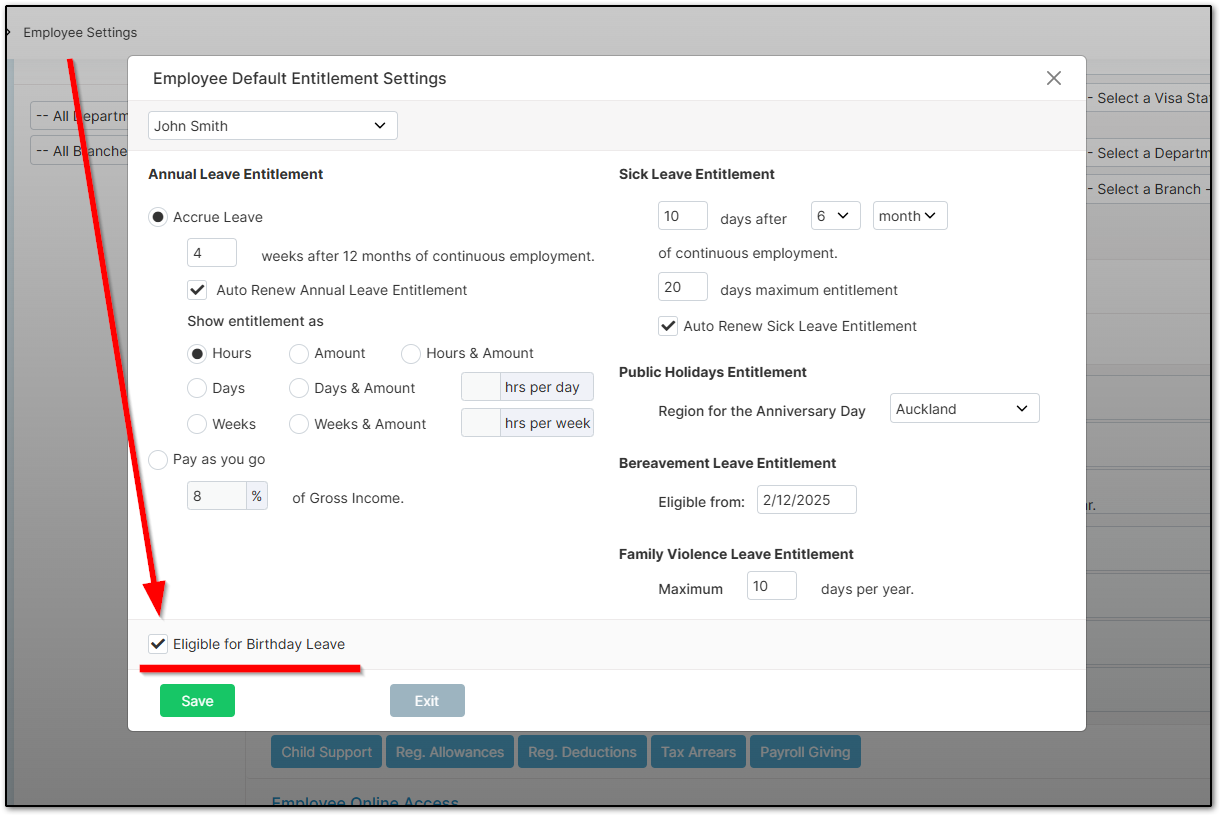
Task: Select Hours entitlement display option
Action: (x=197, y=353)
